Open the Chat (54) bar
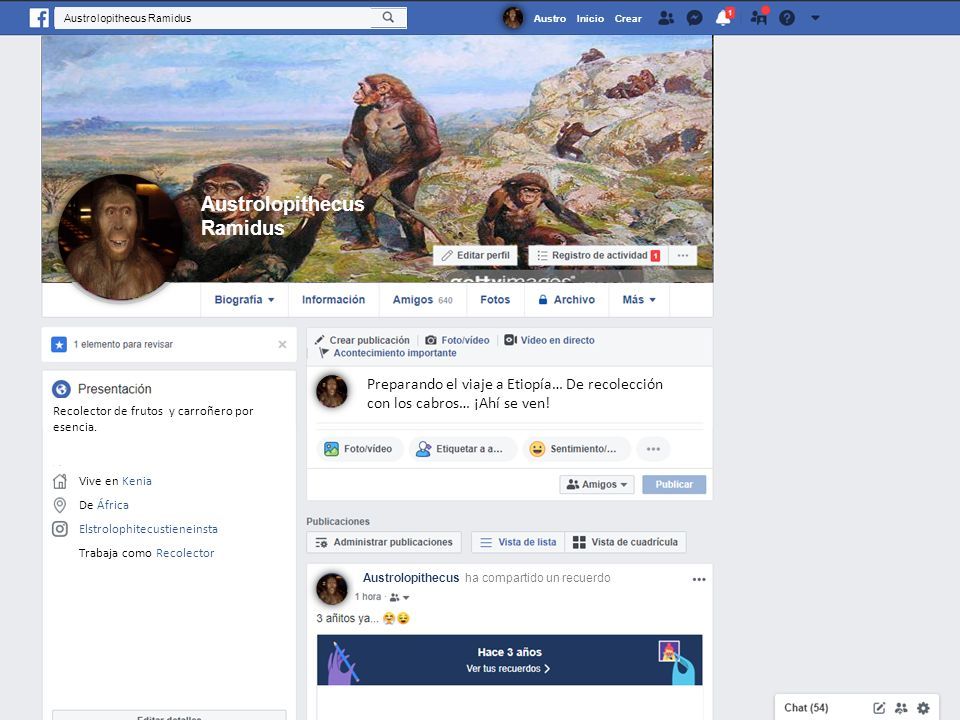Screen dimensions: 960x720 click(806, 708)
